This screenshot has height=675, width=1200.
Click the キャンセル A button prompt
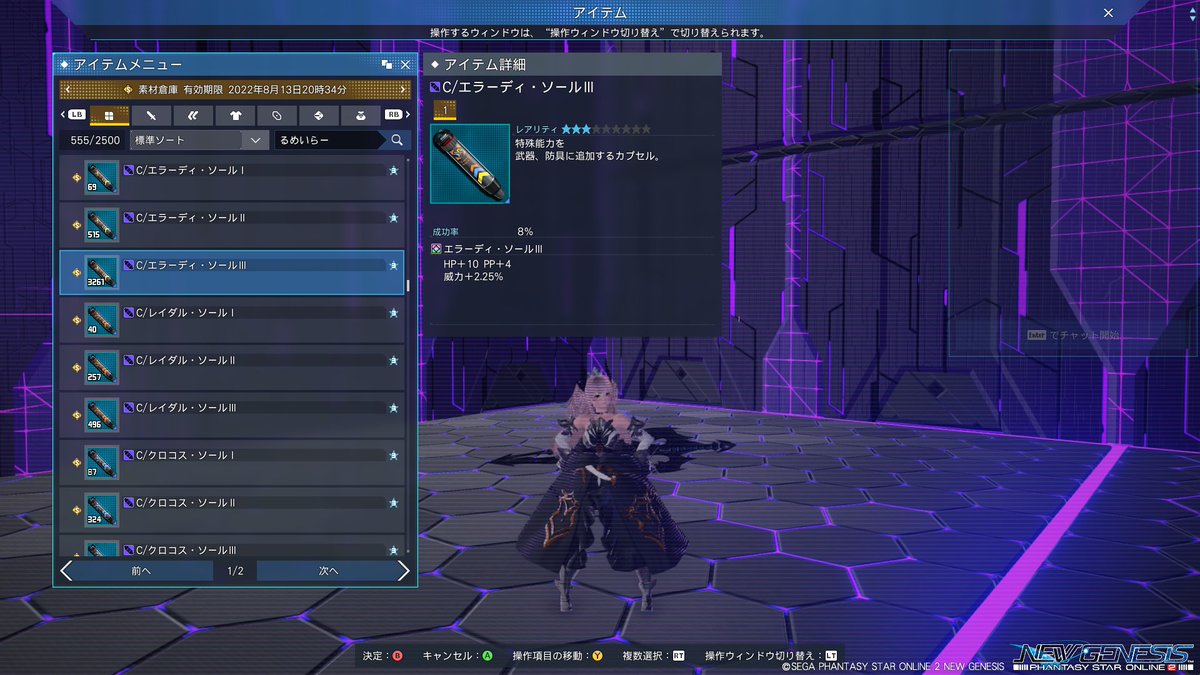tap(458, 656)
